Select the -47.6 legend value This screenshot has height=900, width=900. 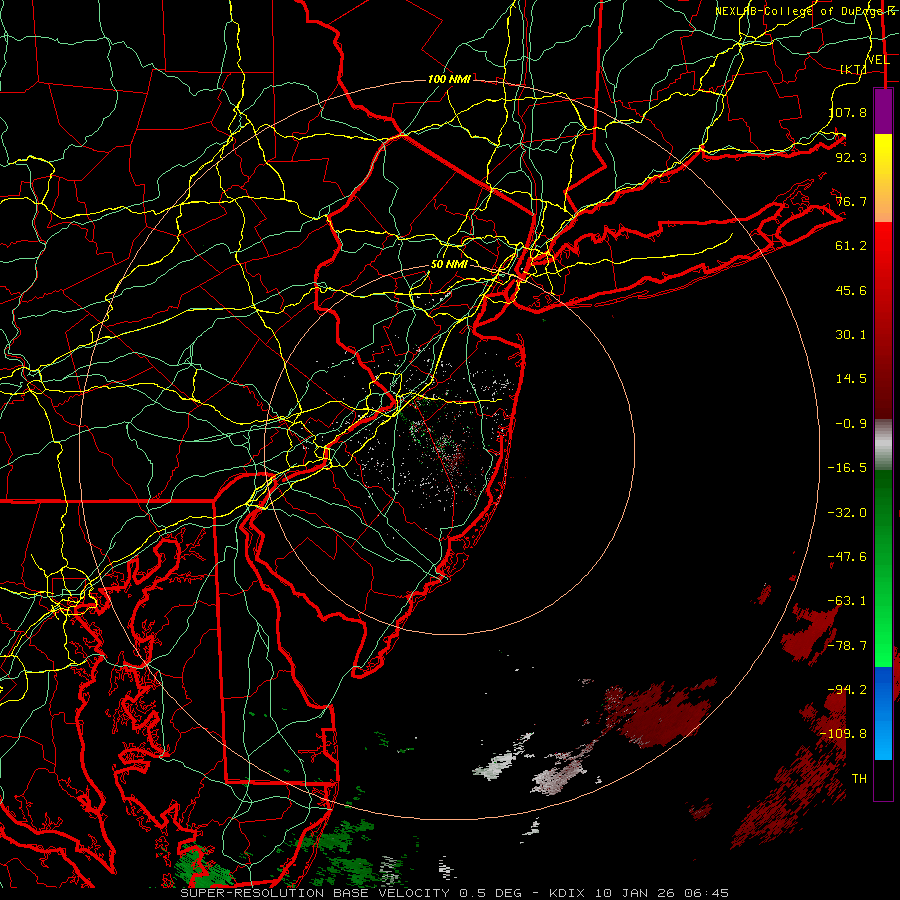click(x=847, y=557)
